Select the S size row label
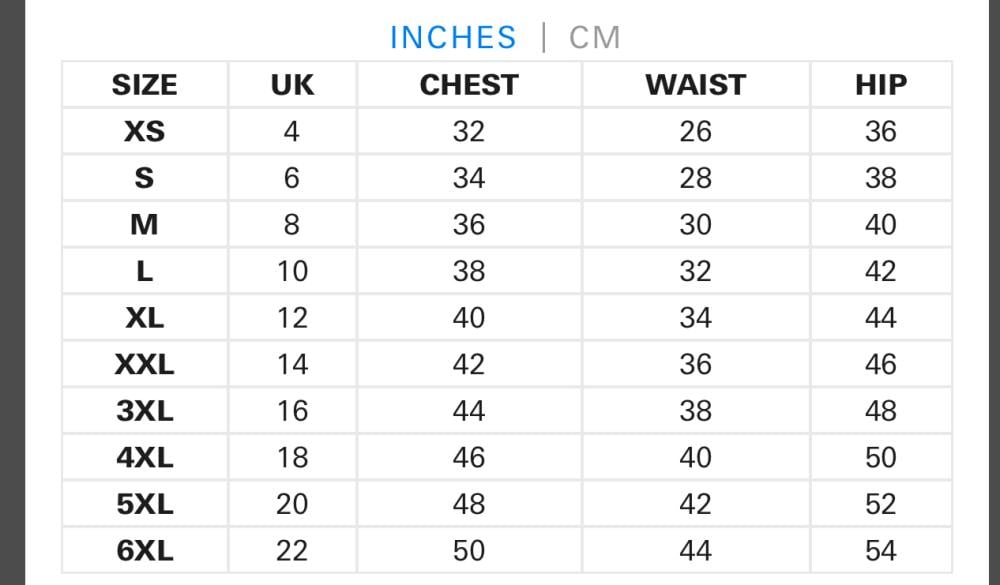Image resolution: width=1000 pixels, height=585 pixels. click(145, 178)
